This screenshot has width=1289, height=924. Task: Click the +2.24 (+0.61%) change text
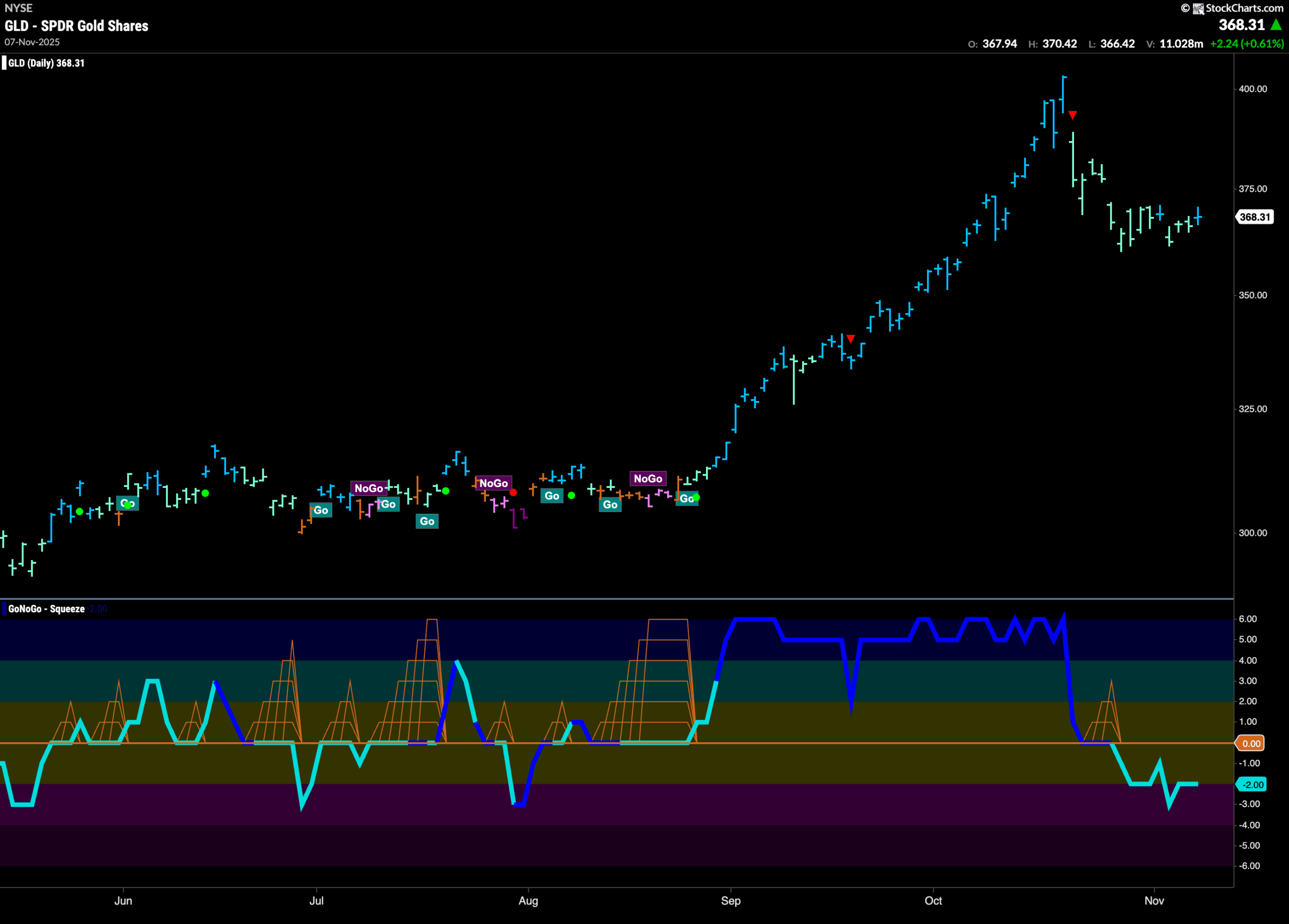[1247, 44]
